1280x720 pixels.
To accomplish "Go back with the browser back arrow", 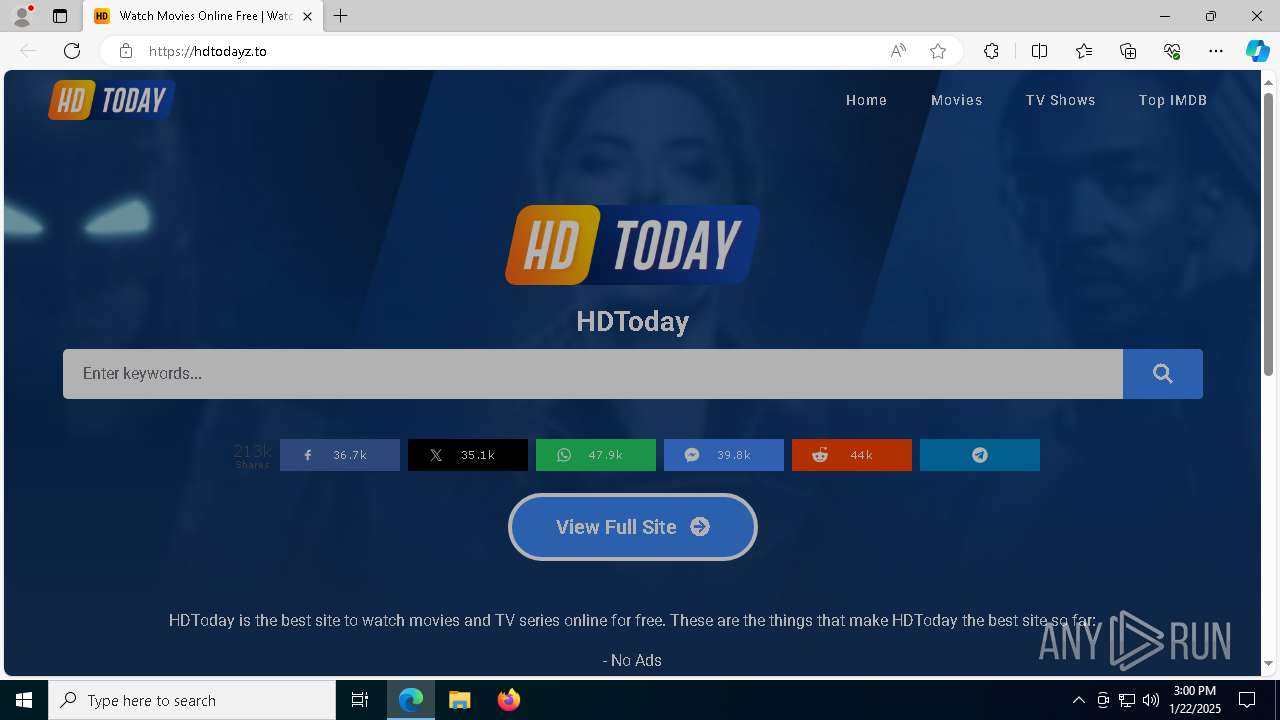I will [x=28, y=51].
